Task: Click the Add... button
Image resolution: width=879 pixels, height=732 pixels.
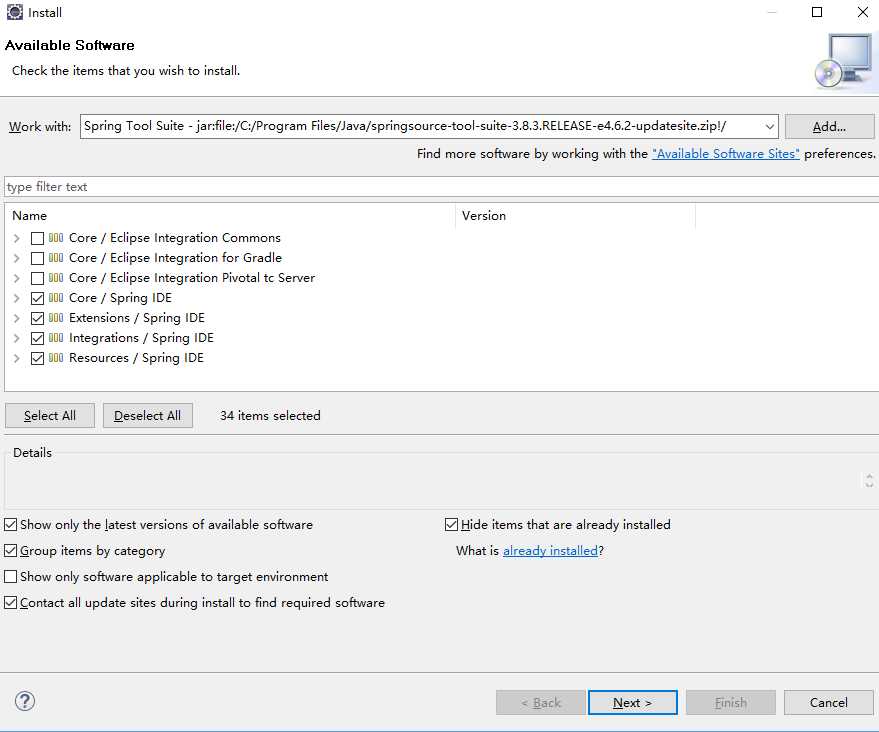Action: pyautogui.click(x=829, y=127)
